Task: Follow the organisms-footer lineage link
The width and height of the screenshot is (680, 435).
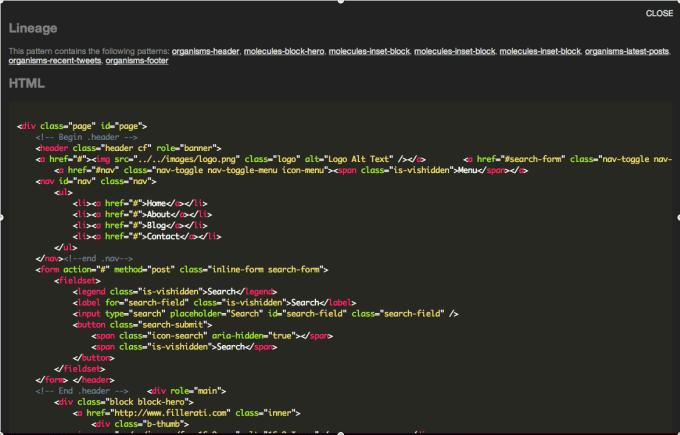Action: point(137,61)
